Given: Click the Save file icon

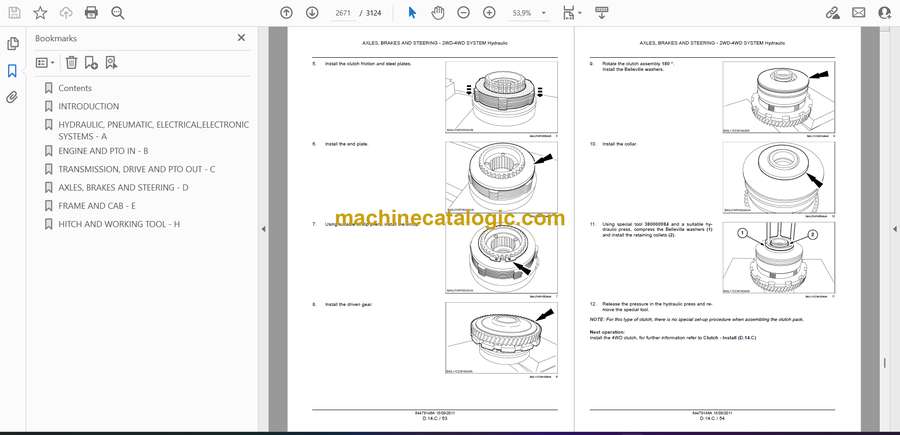Looking at the screenshot, I should point(14,13).
